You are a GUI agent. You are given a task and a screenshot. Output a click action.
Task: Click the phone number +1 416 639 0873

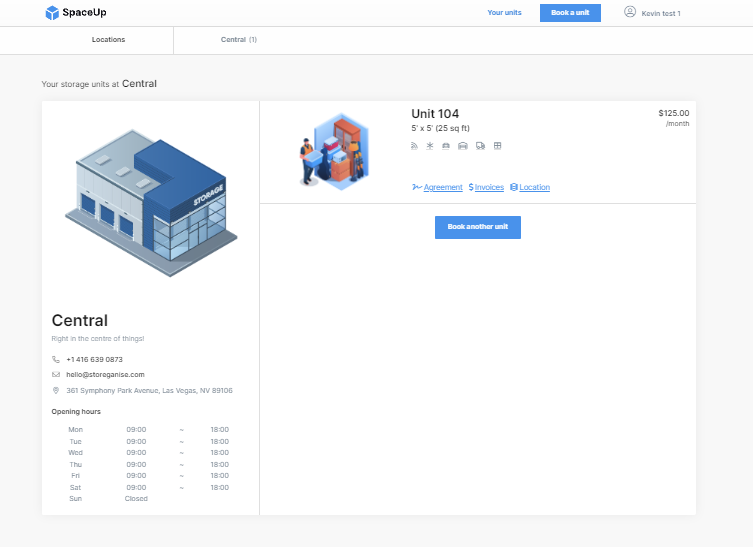pyautogui.click(x=95, y=359)
